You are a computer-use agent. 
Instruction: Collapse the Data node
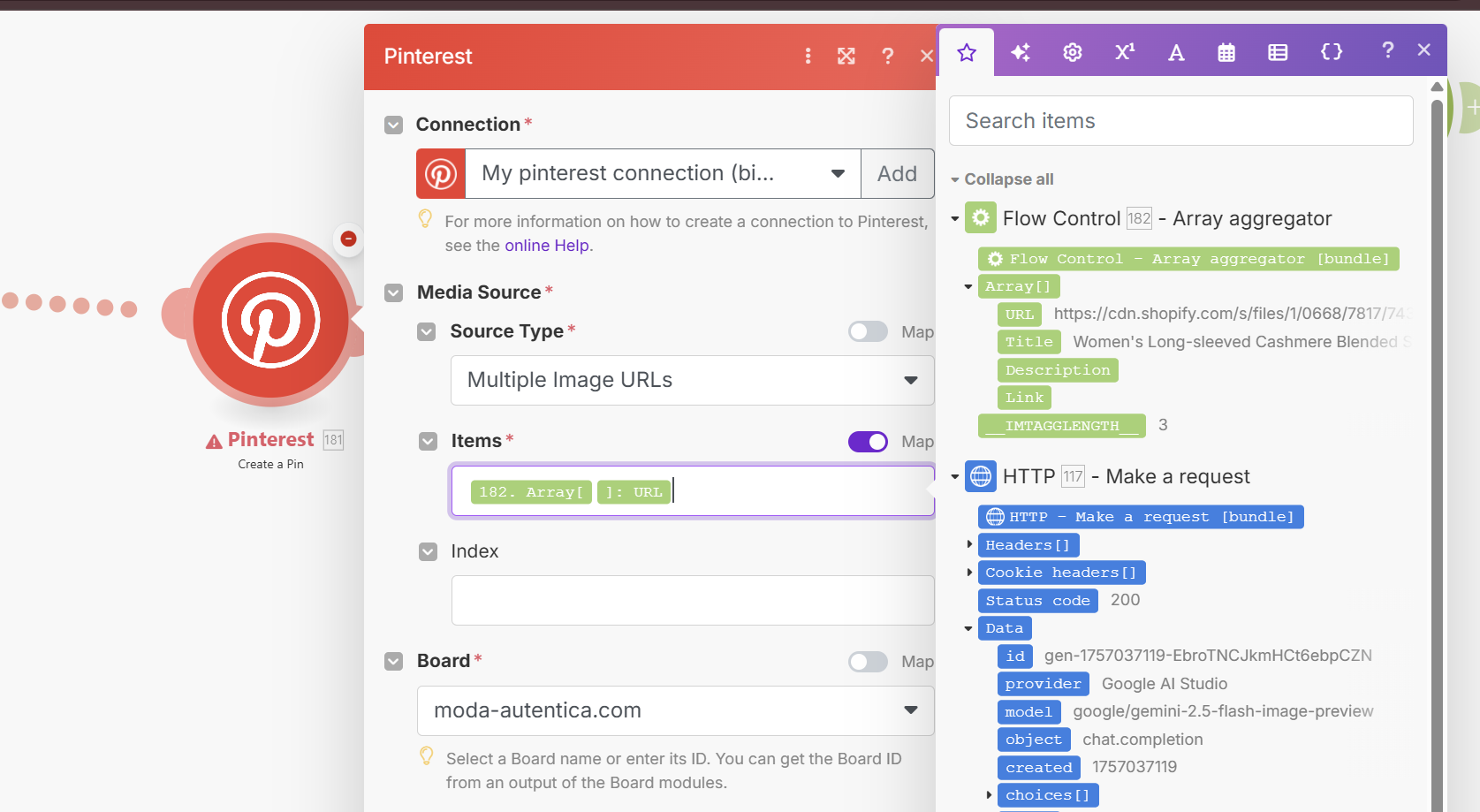[968, 628]
